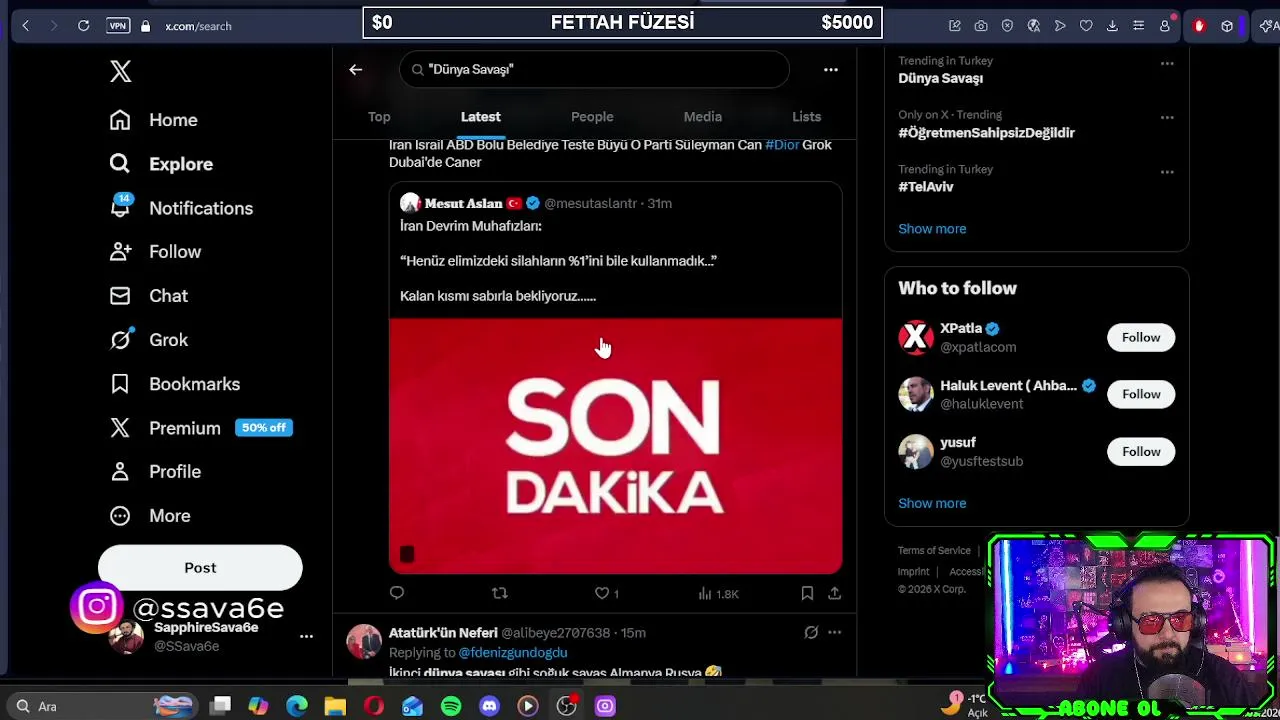Open browser easy setup sliders icon

1138,26
